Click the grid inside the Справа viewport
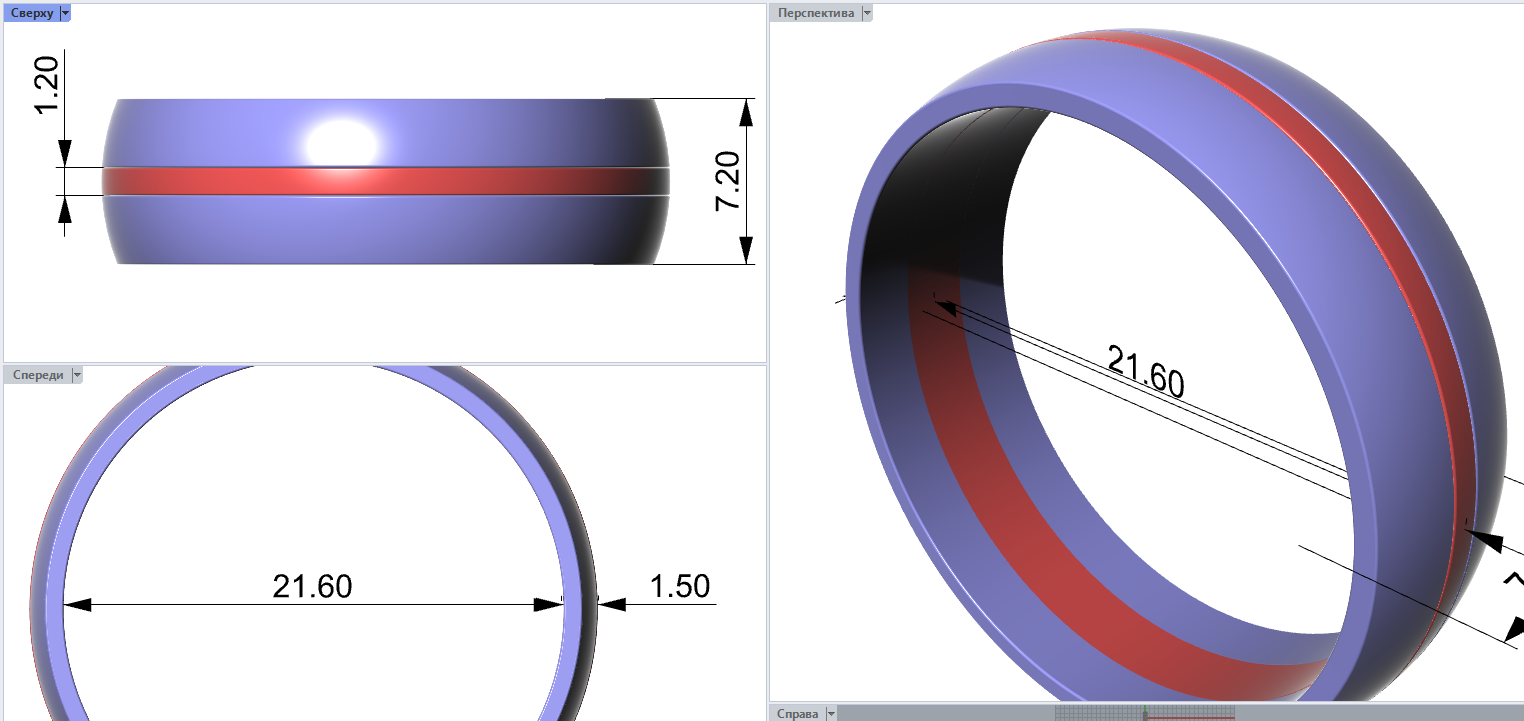The height and width of the screenshot is (721, 1524). [1100, 713]
